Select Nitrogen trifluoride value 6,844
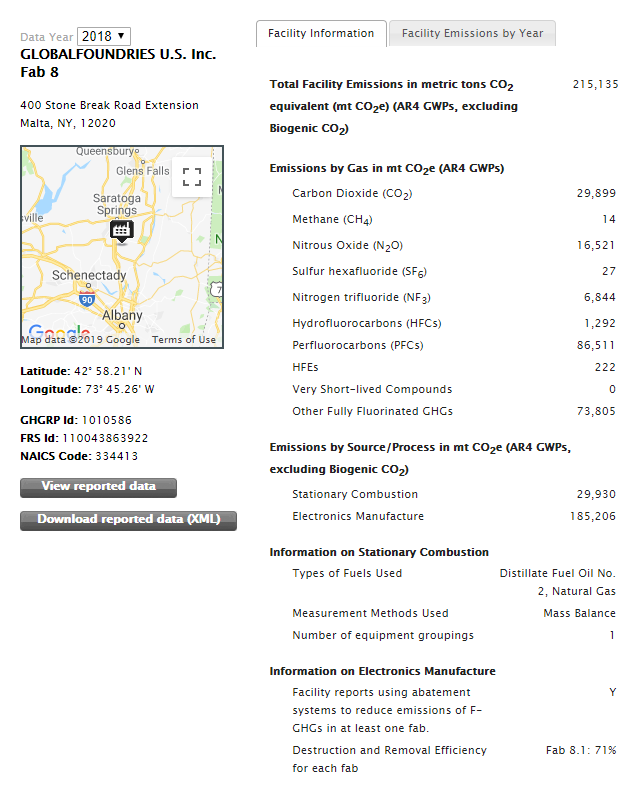 [x=599, y=298]
